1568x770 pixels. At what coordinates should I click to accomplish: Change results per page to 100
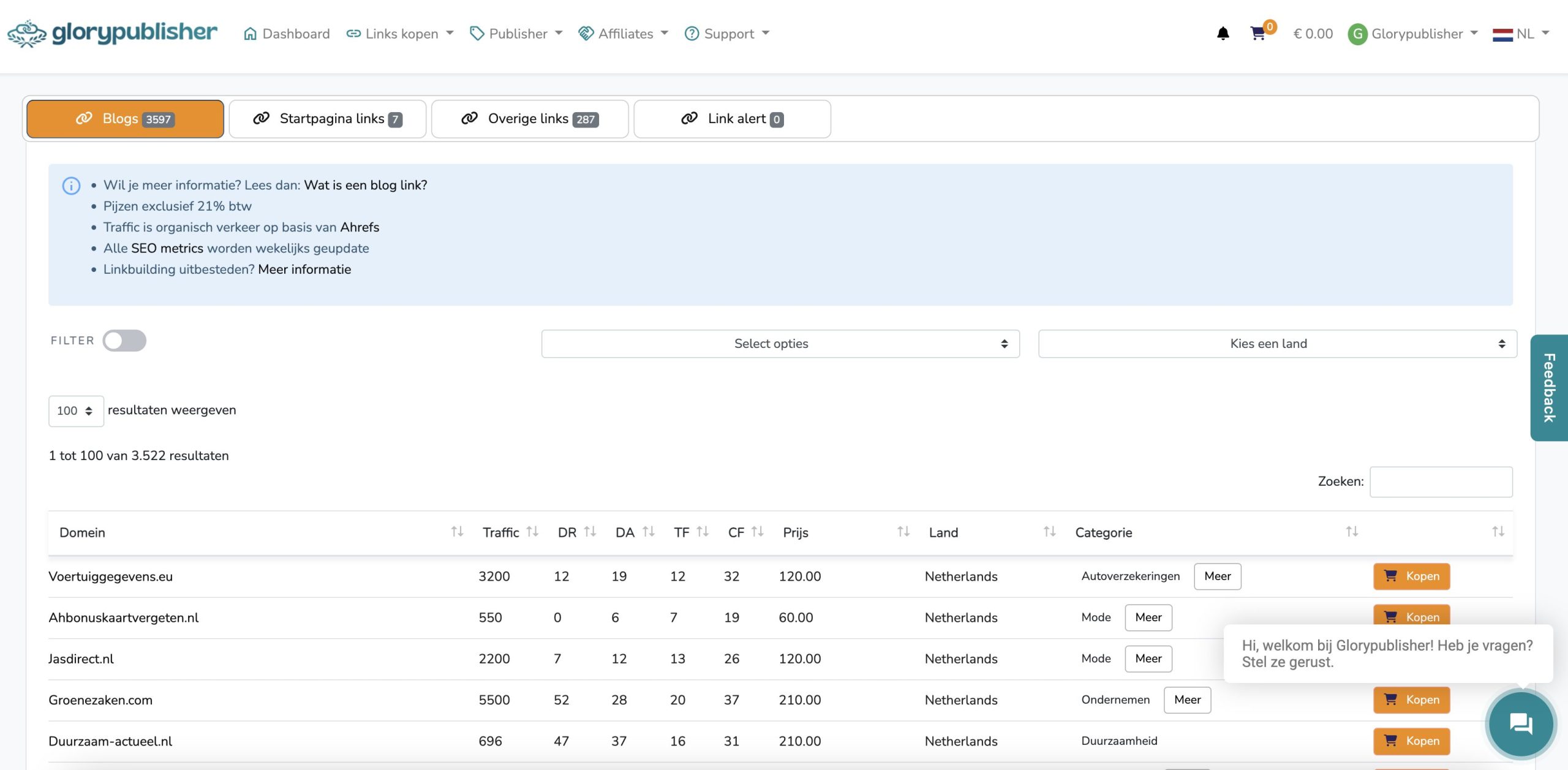tap(75, 410)
